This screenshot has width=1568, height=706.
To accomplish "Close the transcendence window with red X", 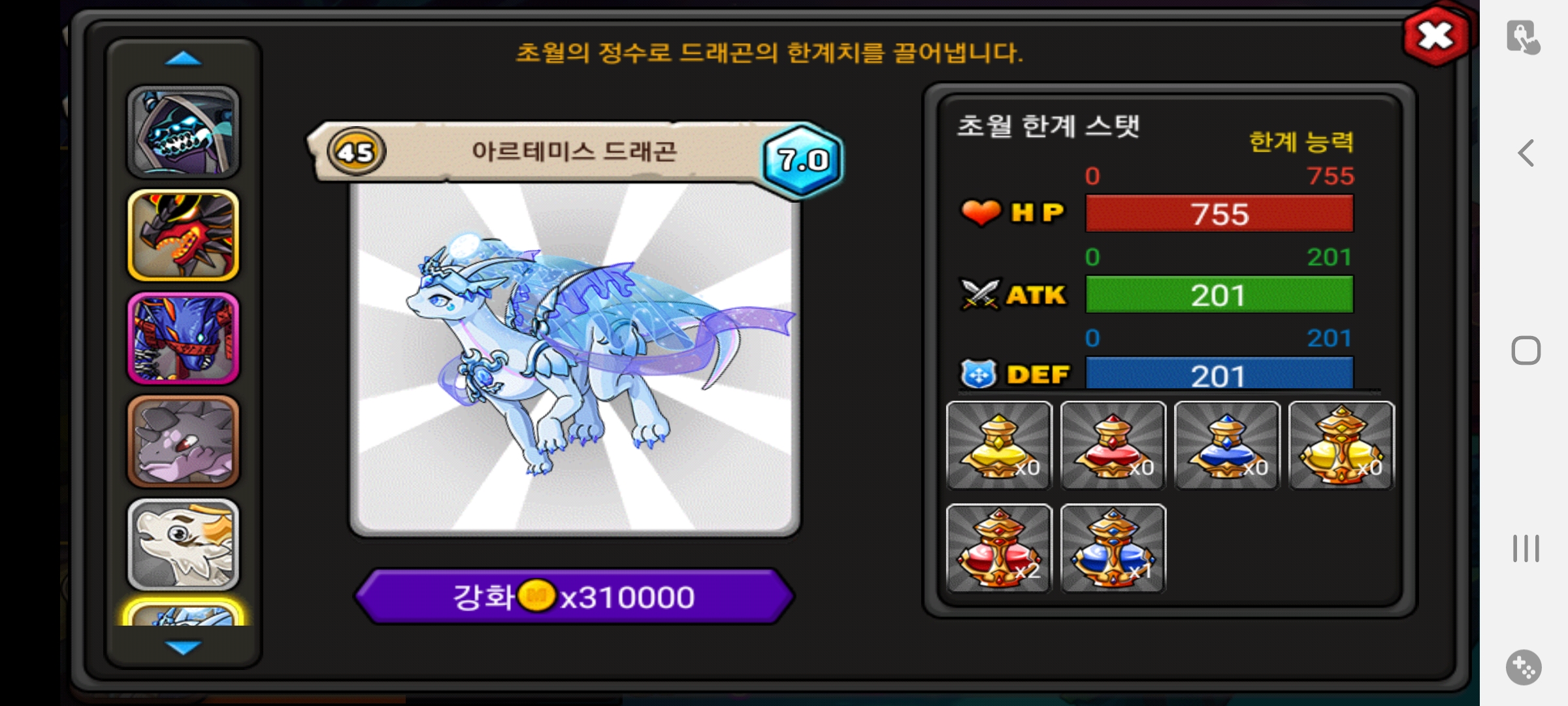I will pyautogui.click(x=1435, y=36).
